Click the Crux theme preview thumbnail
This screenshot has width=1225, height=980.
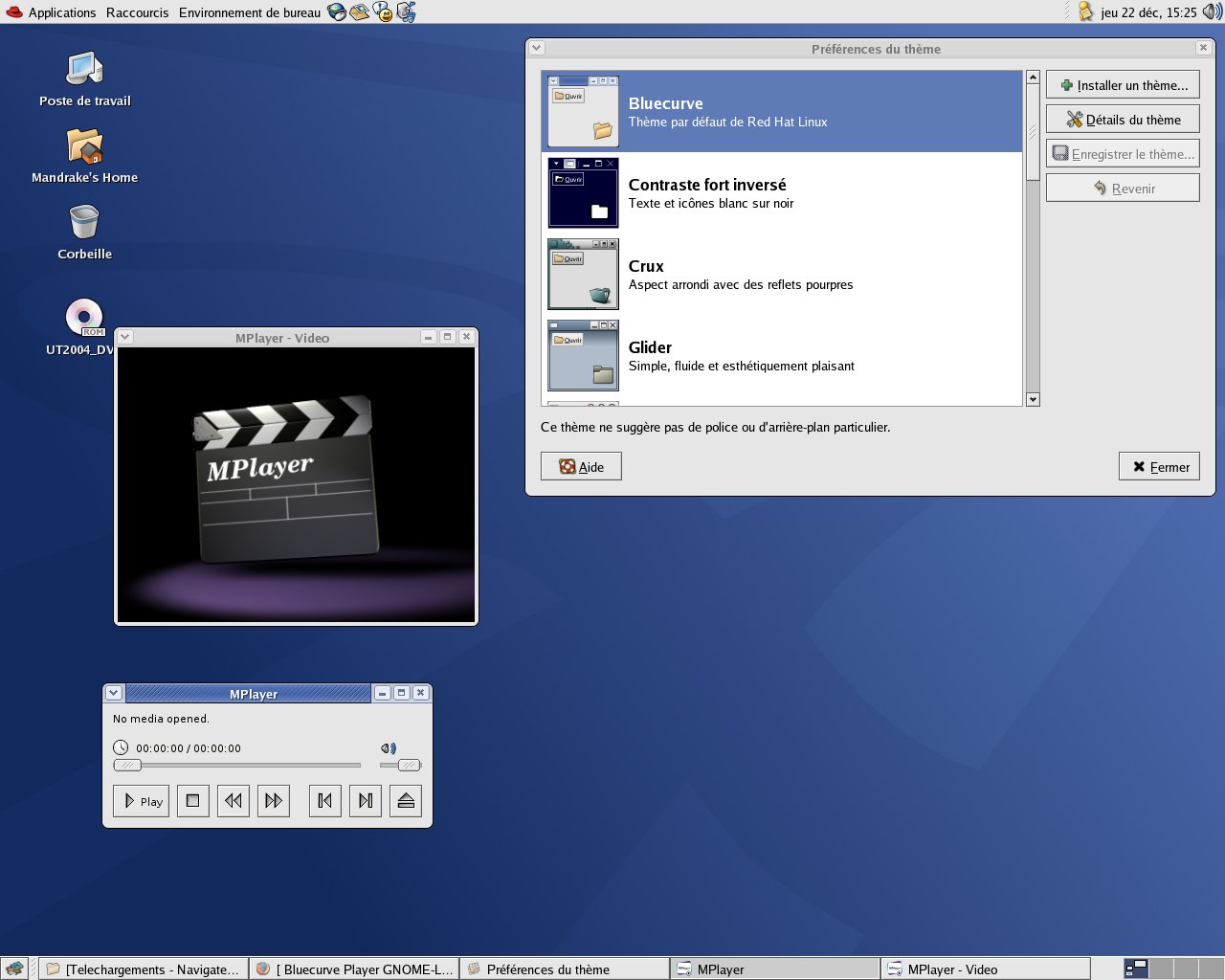pos(583,274)
